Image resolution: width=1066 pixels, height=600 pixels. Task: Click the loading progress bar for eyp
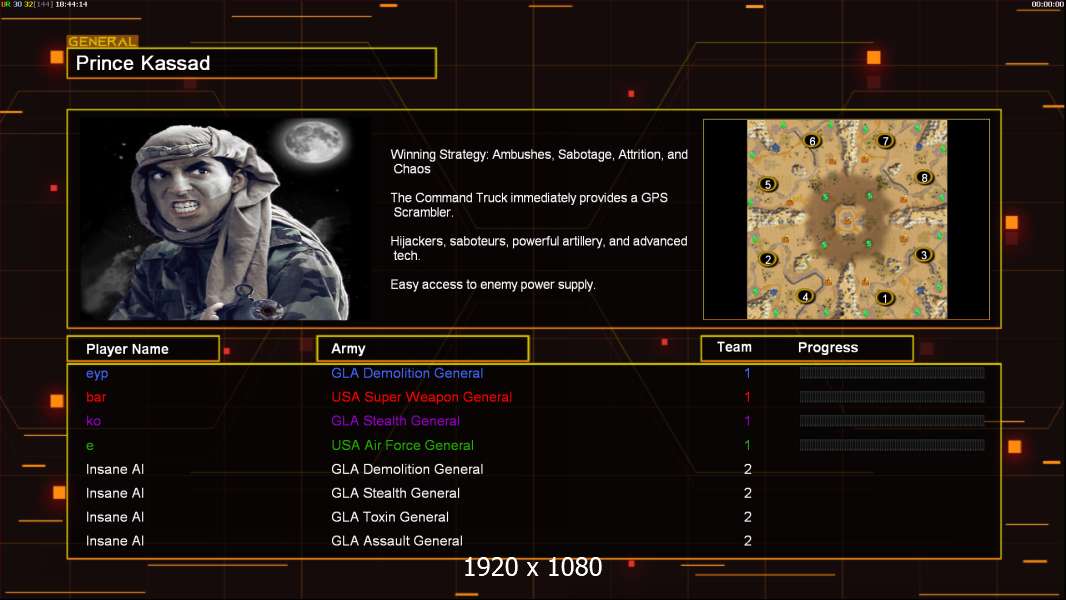(892, 372)
